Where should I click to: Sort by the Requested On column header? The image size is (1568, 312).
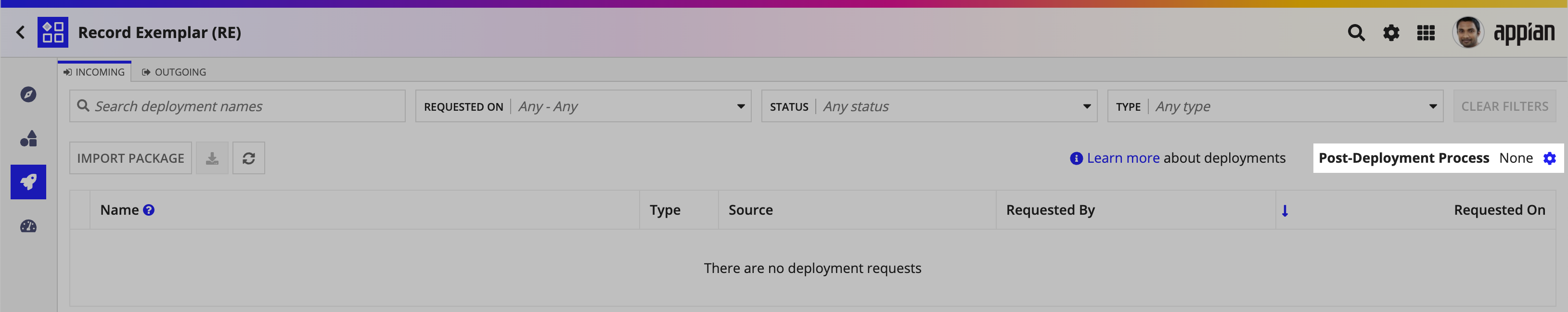click(x=1499, y=209)
